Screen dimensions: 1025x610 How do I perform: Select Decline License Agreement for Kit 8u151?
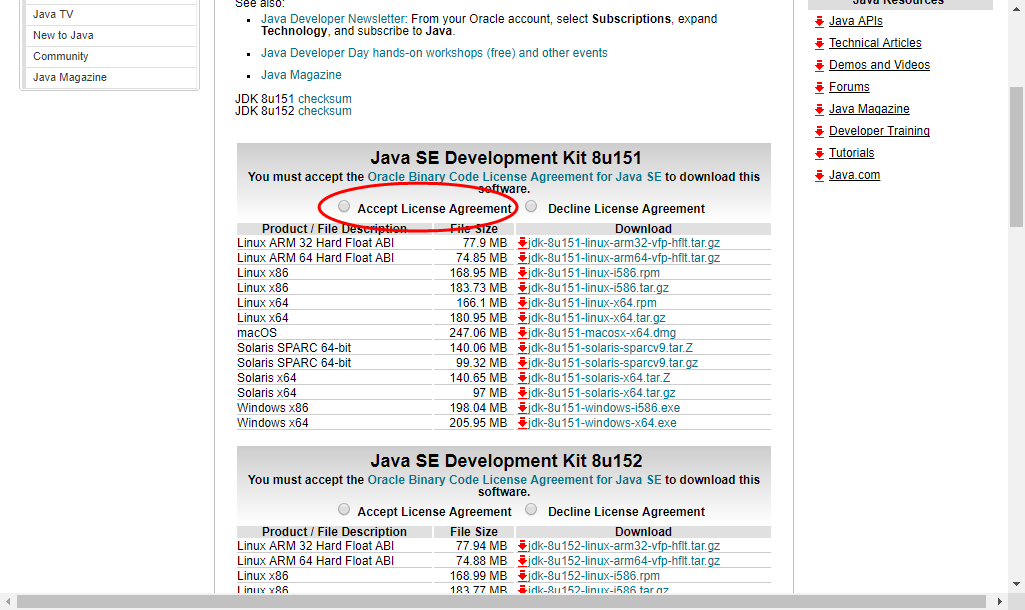[x=531, y=207]
